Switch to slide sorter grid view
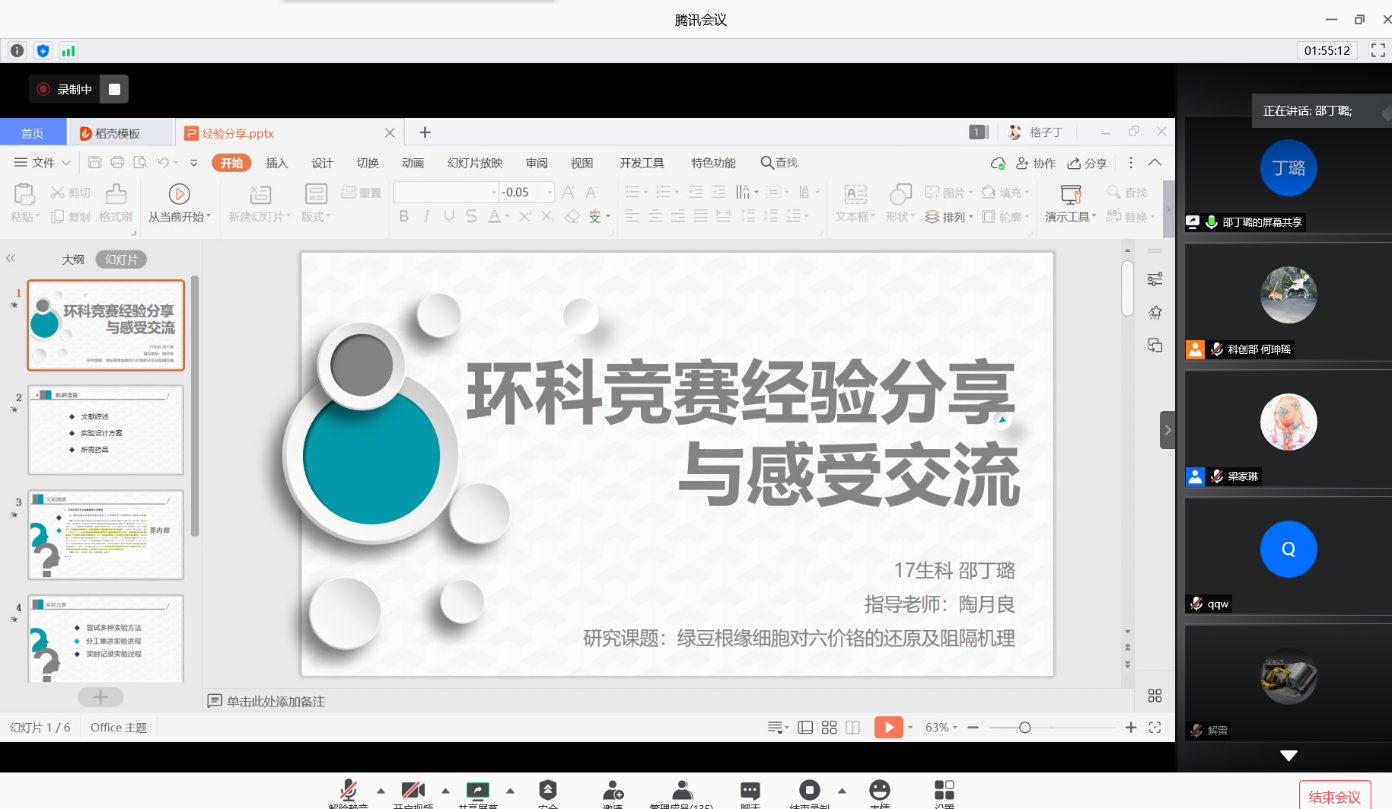 pyautogui.click(x=829, y=727)
